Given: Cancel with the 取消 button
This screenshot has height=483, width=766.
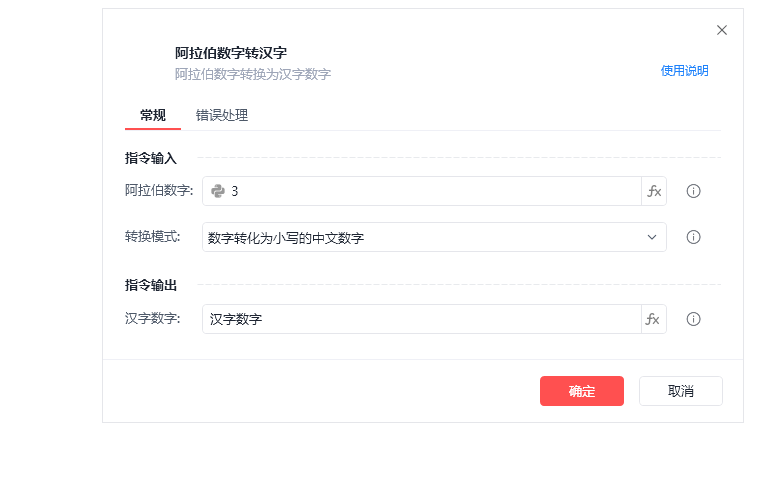Looking at the screenshot, I should tap(680, 391).
